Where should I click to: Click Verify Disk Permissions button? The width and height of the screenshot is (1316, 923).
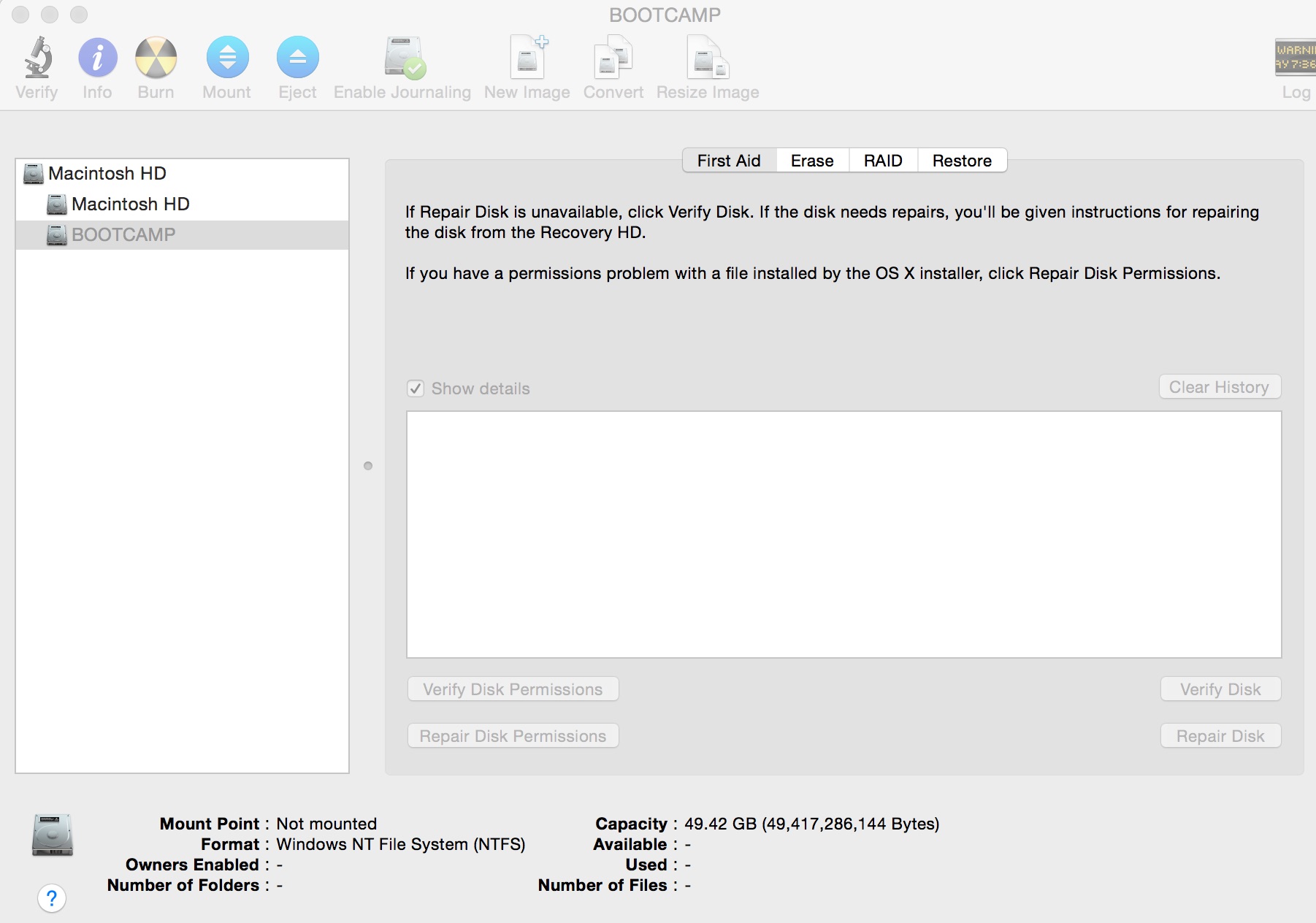click(x=513, y=689)
